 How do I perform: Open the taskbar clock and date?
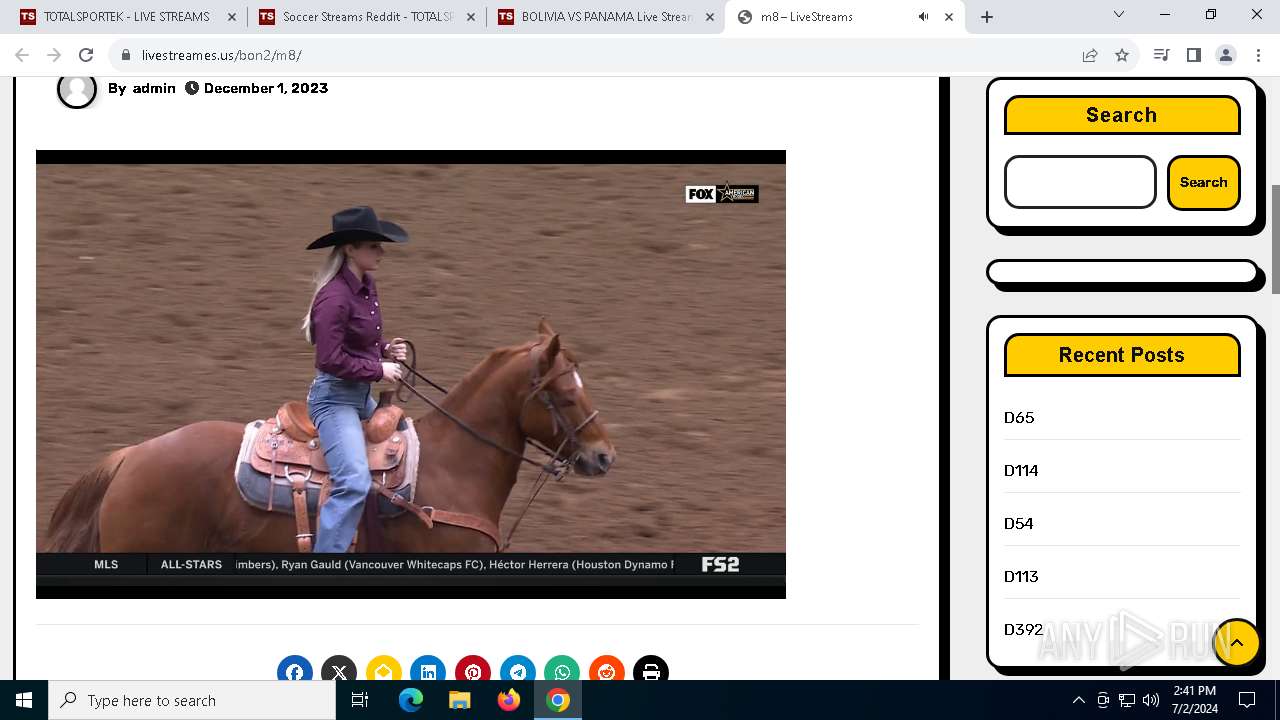(x=1194, y=700)
